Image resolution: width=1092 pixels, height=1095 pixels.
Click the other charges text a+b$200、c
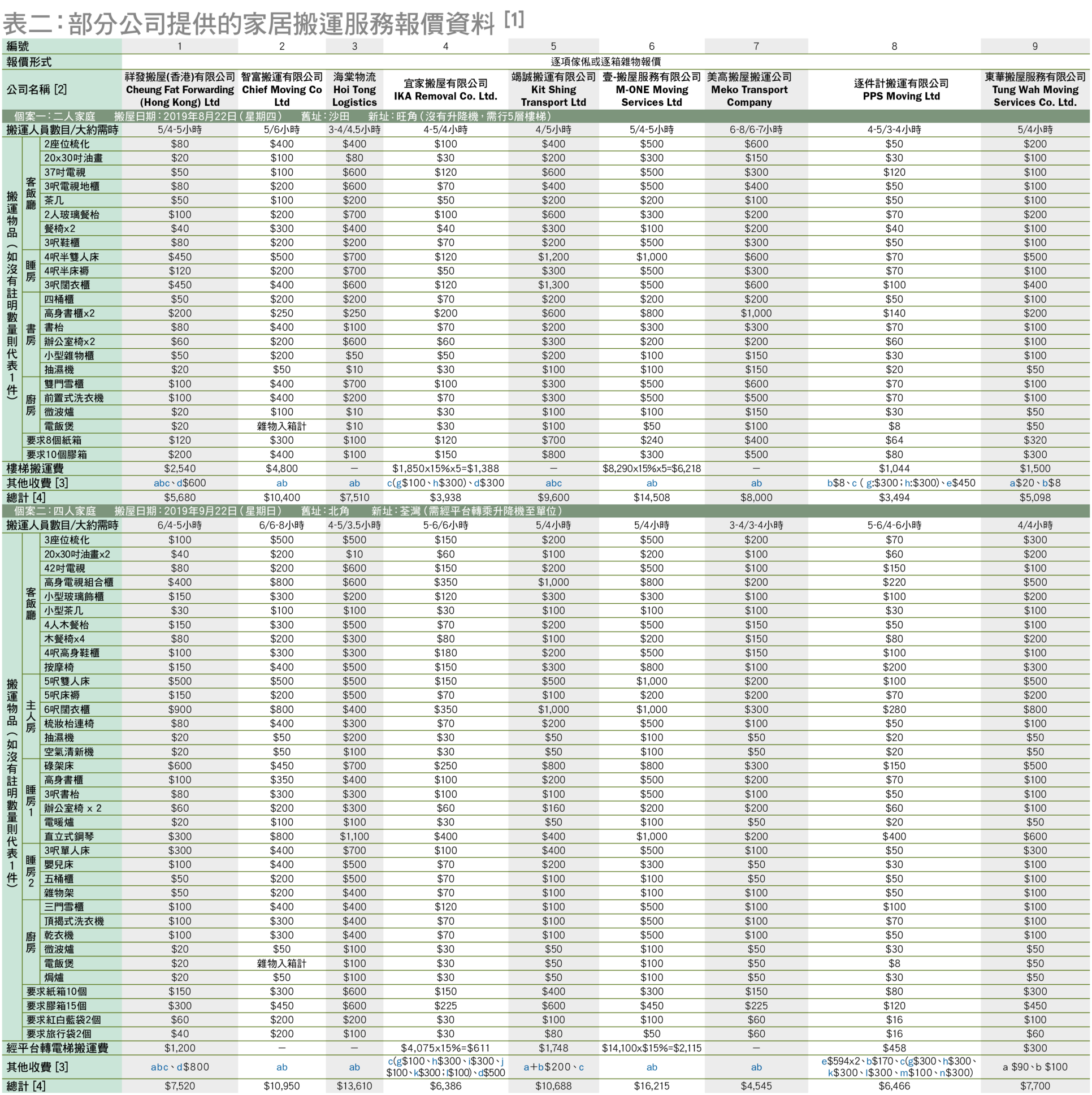553,1067
